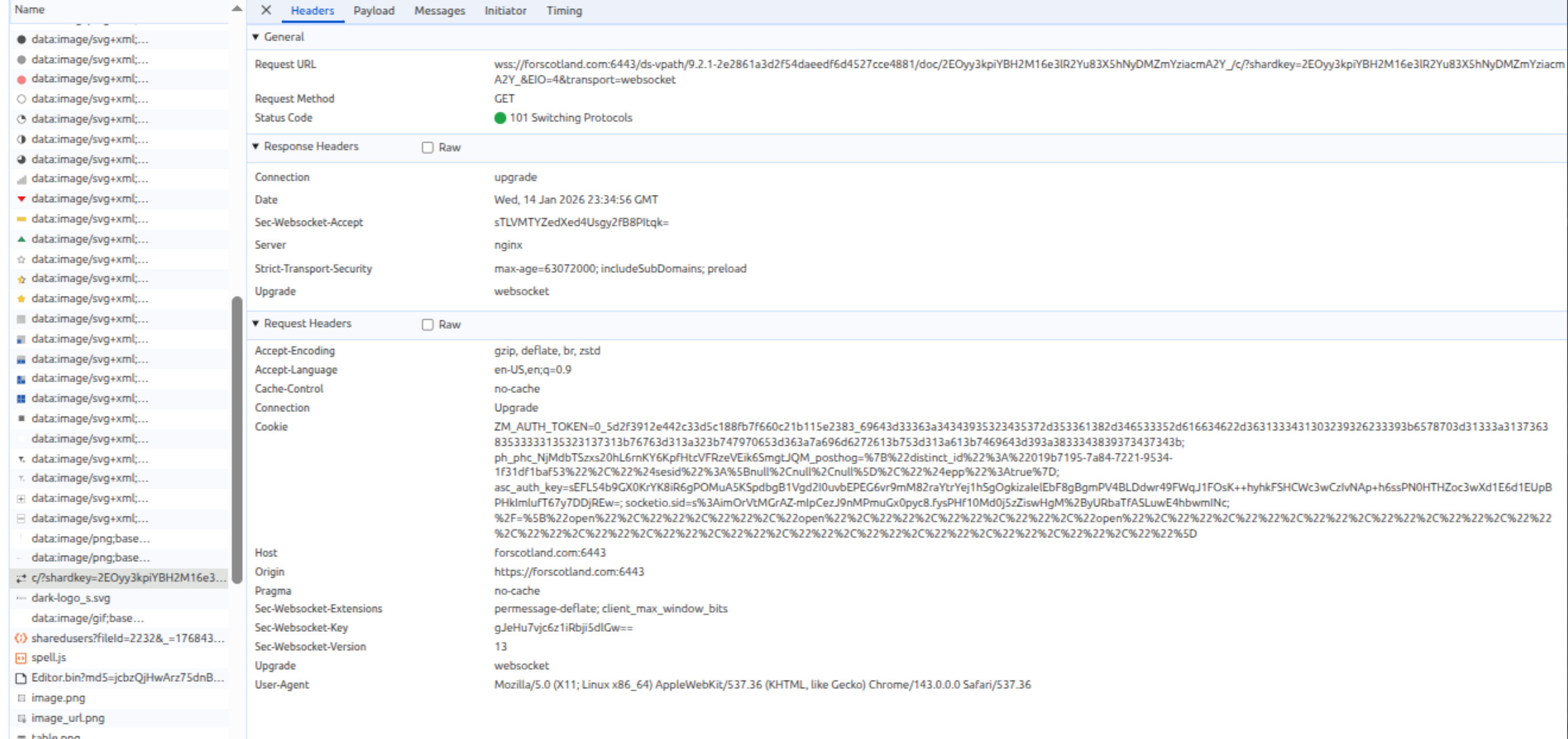Click the WebSocket arrows icon for shardkey request

point(21,578)
